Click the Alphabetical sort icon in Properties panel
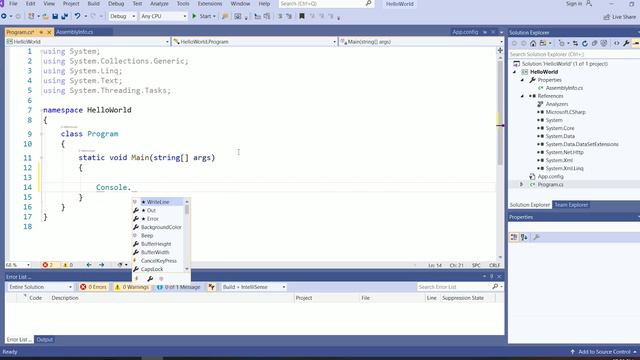This screenshot has width=640, height=360. (524, 237)
